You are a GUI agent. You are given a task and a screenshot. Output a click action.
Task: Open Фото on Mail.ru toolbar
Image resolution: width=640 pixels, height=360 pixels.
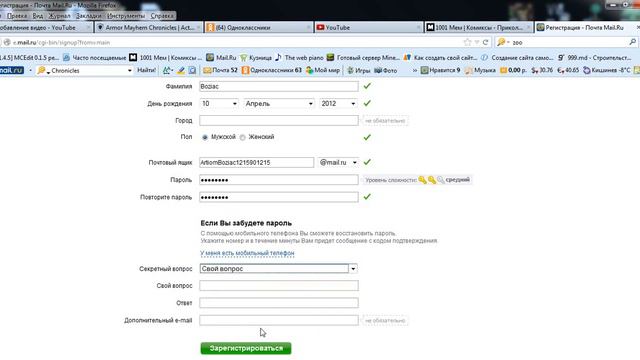pyautogui.click(x=386, y=70)
